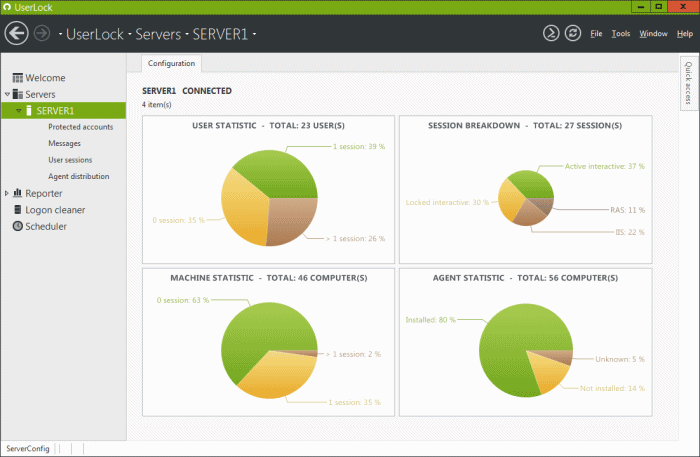
Task: Select the SERVER1 tree row
Action: [63, 111]
